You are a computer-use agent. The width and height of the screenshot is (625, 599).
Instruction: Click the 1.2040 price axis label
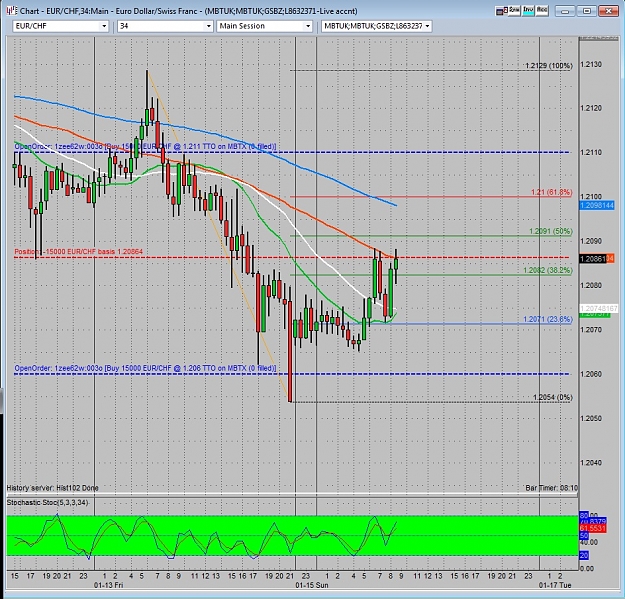[x=591, y=463]
